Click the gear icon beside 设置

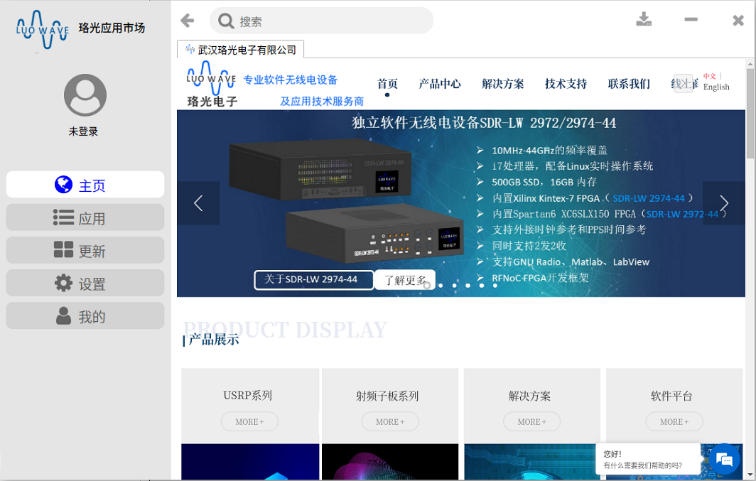(x=63, y=283)
